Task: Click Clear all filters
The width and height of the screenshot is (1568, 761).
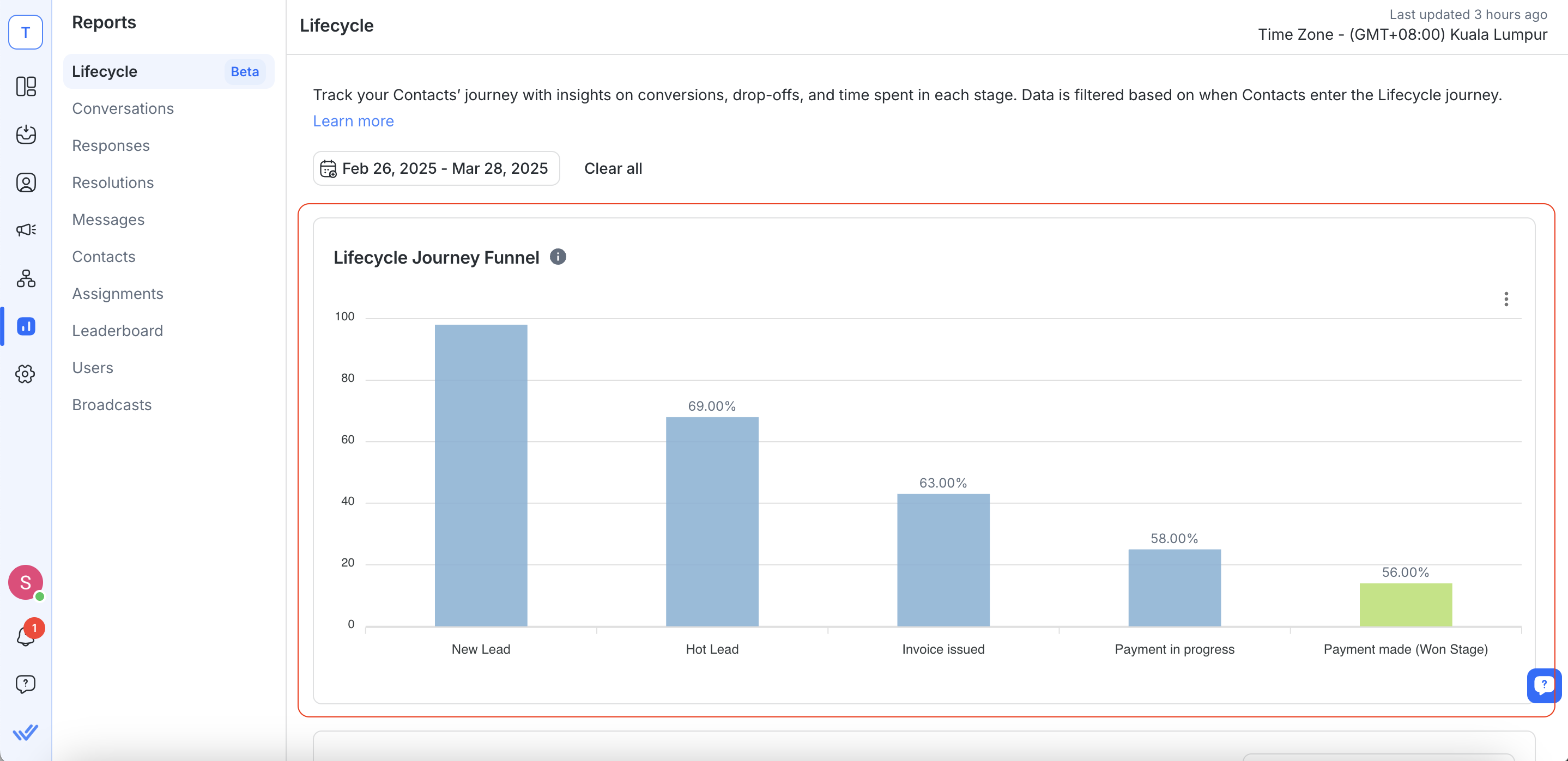Action: (613, 168)
